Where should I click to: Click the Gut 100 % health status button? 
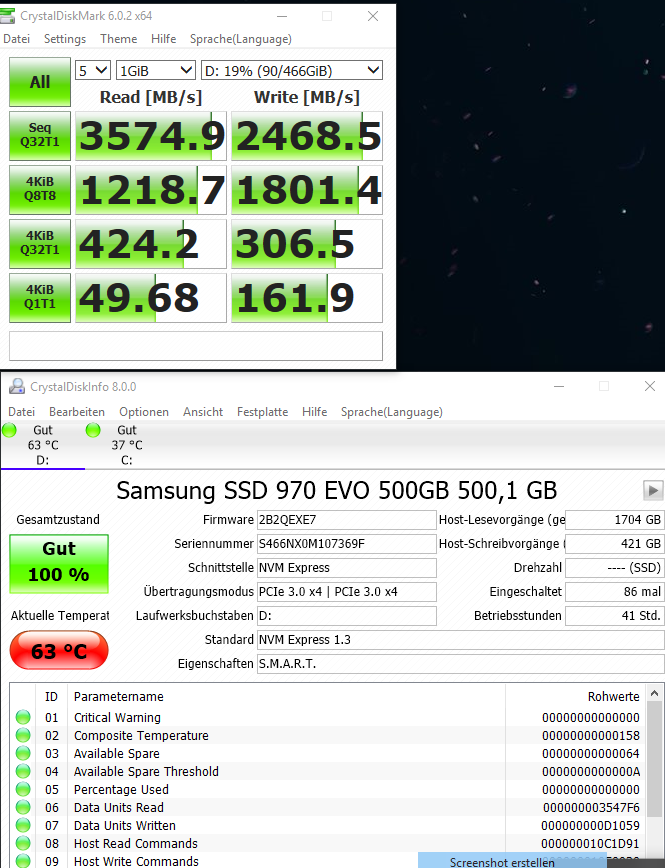coord(59,564)
